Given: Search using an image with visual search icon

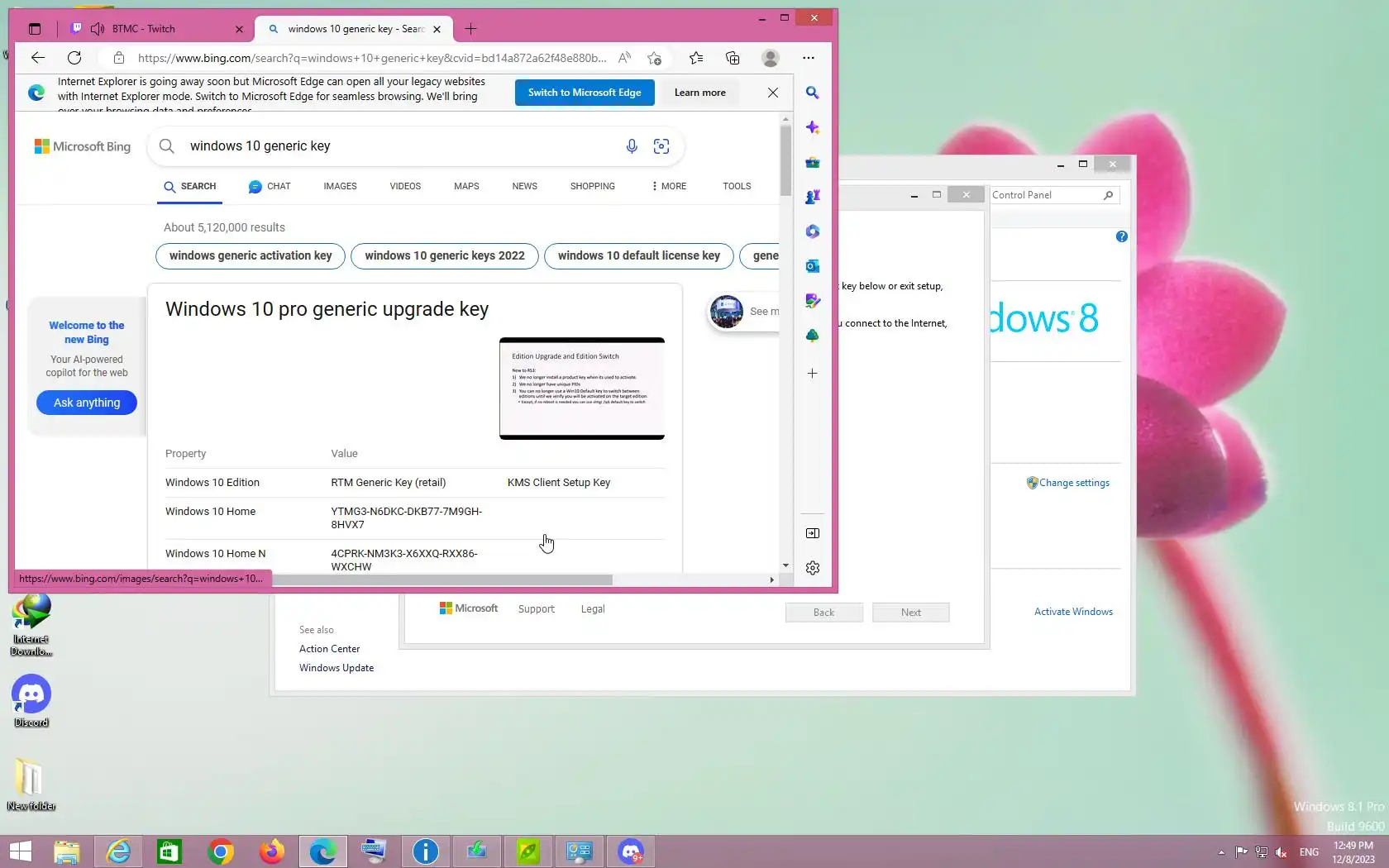Looking at the screenshot, I should [661, 146].
